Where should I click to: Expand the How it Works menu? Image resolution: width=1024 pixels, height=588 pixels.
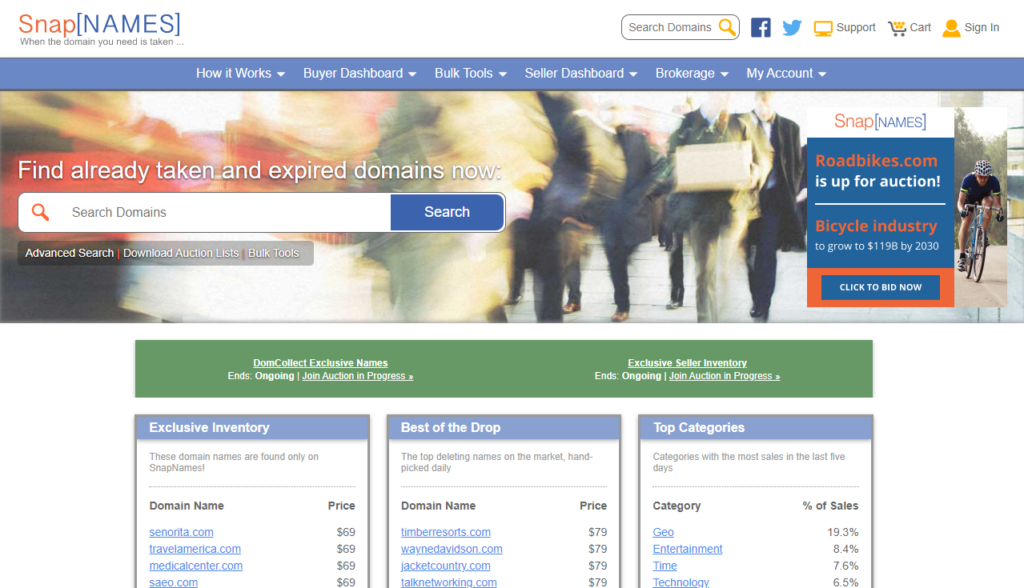click(x=240, y=73)
